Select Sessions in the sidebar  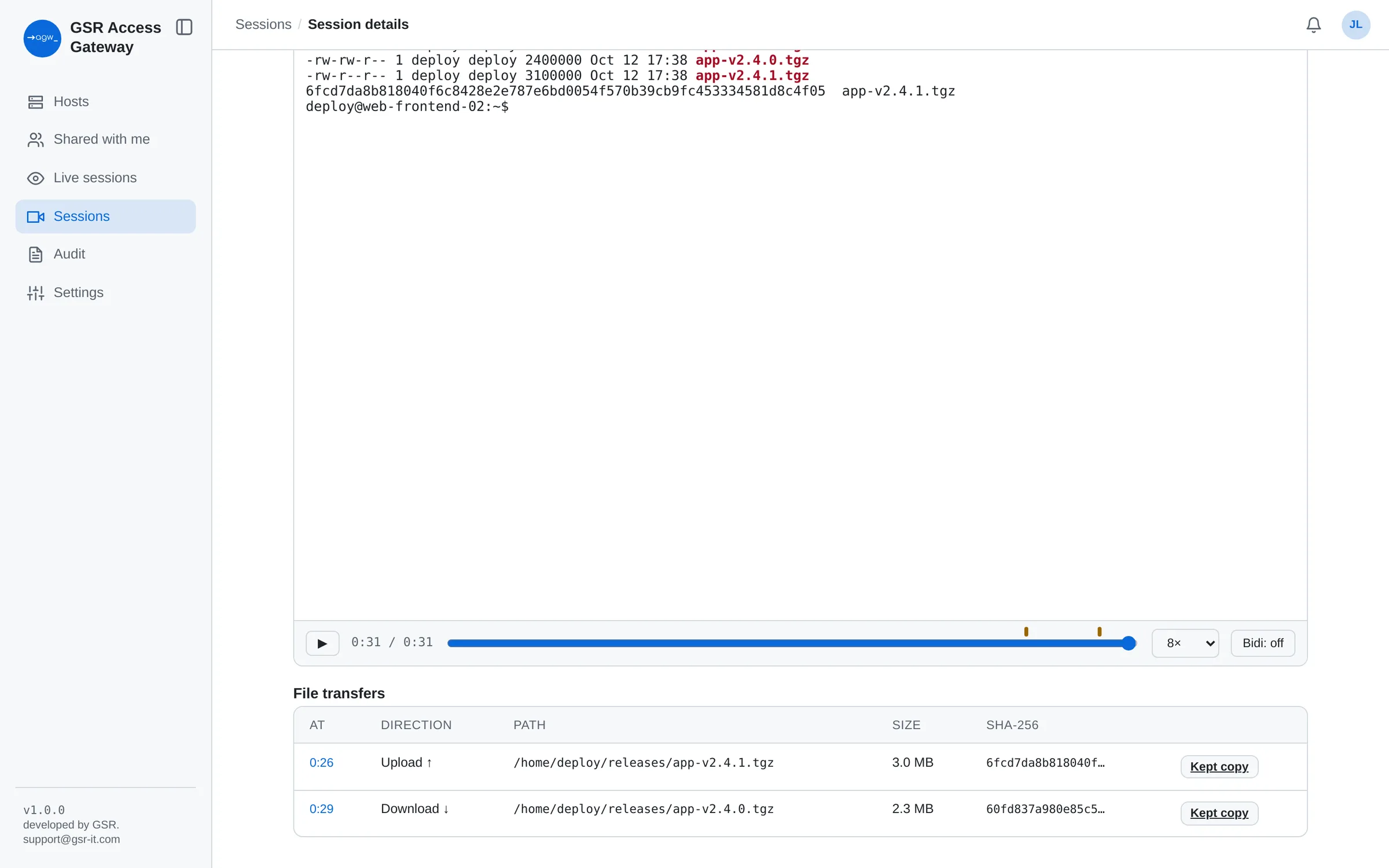105,216
